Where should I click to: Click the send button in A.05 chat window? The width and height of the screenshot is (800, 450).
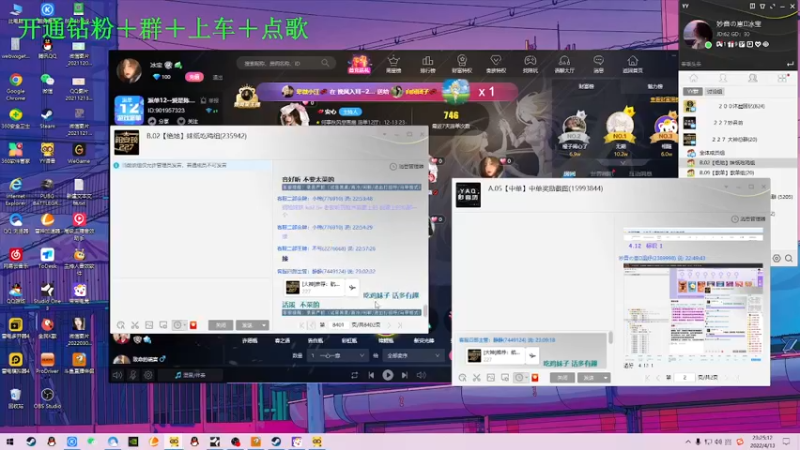click(x=589, y=378)
